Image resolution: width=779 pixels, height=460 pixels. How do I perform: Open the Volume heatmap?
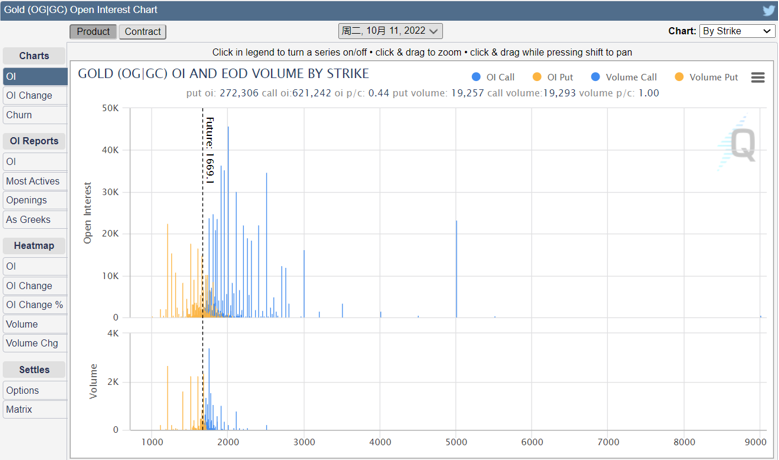tap(35, 324)
